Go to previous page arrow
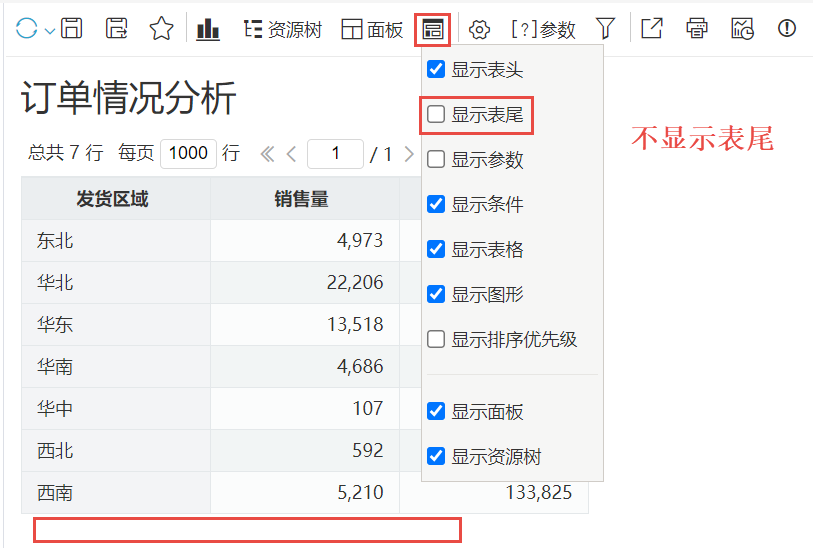 point(292,154)
